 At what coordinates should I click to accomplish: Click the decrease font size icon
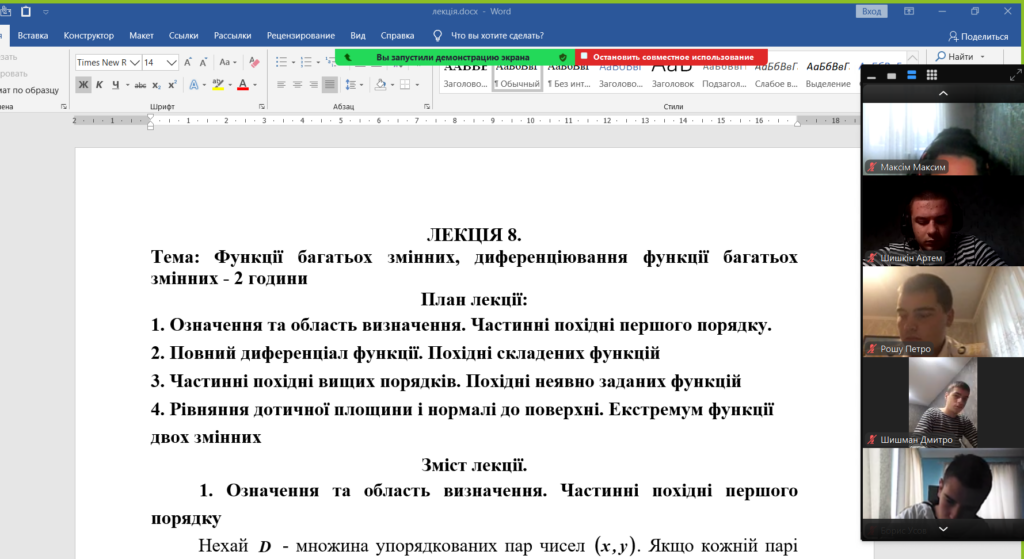(x=203, y=63)
